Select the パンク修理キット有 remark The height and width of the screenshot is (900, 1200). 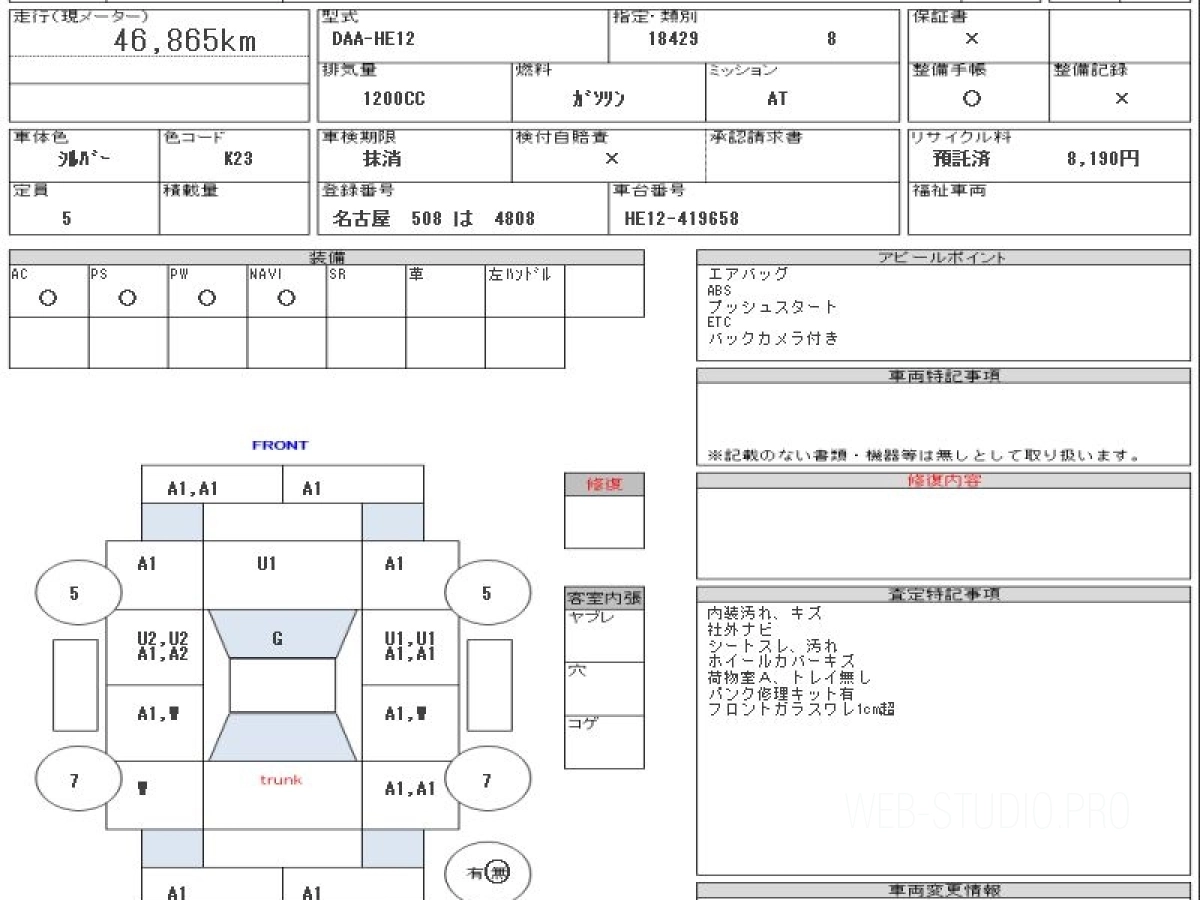point(780,693)
